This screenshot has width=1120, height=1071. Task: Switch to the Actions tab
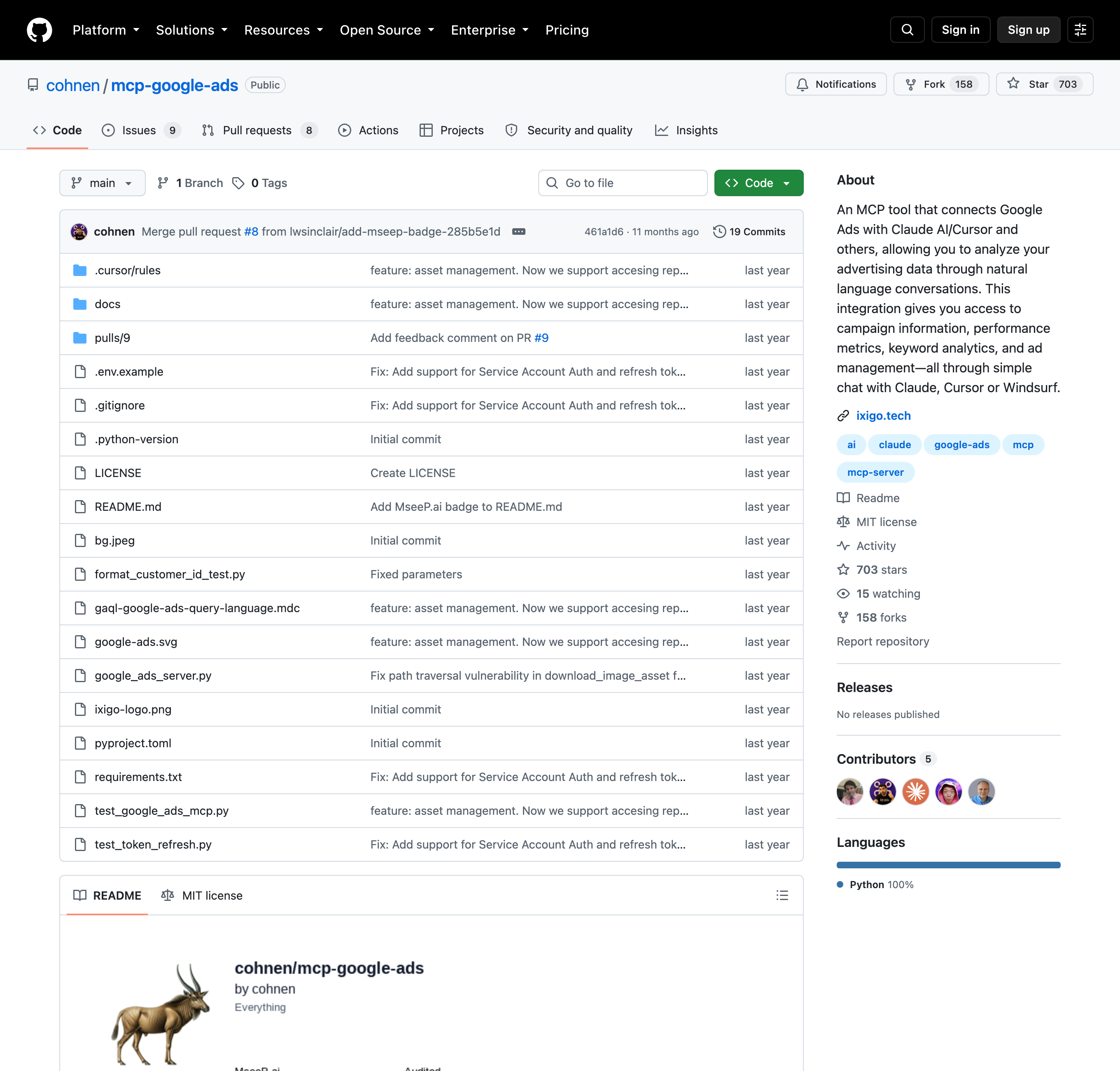[368, 130]
